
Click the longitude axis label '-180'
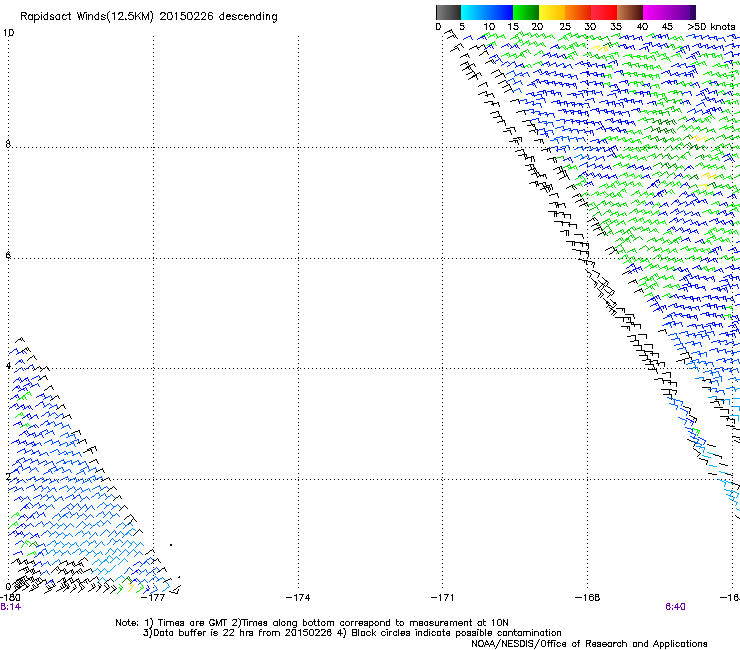pos(10,598)
